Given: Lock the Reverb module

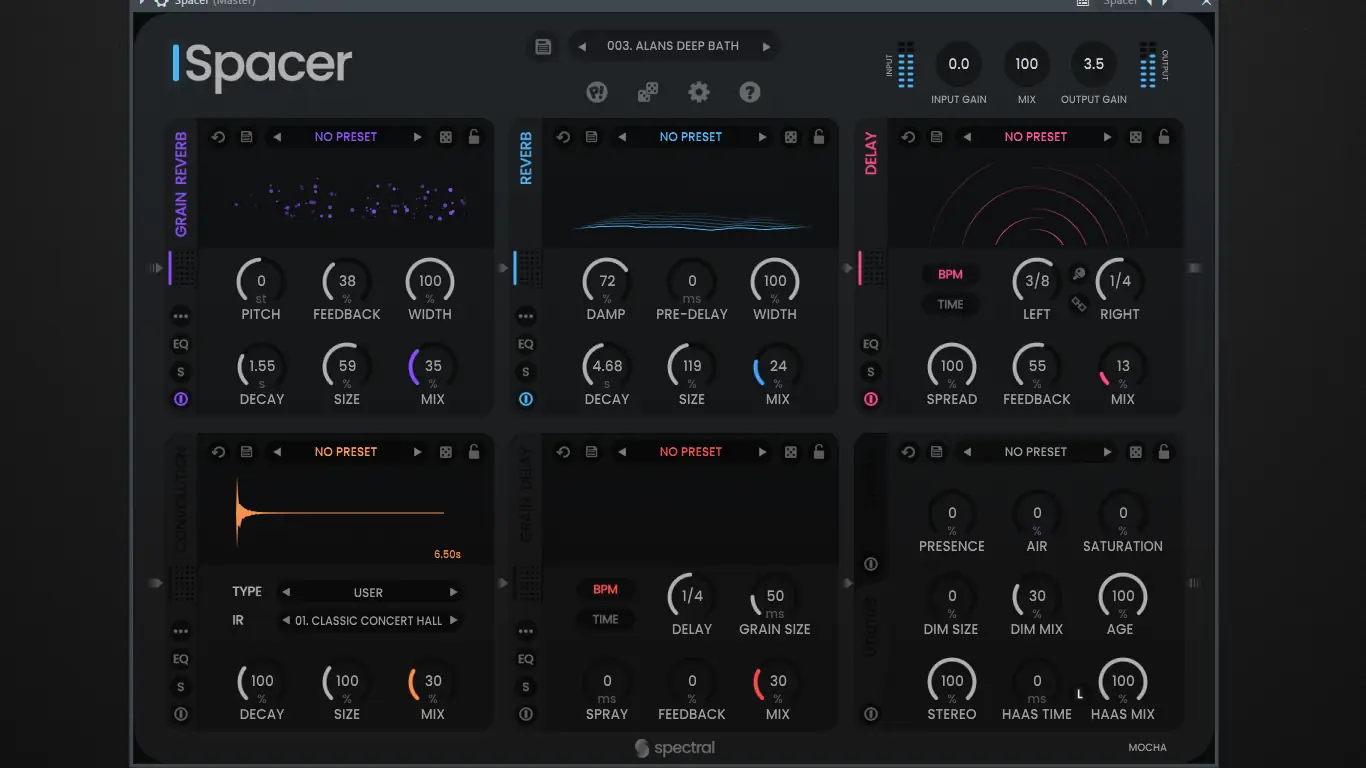Looking at the screenshot, I should pos(819,137).
